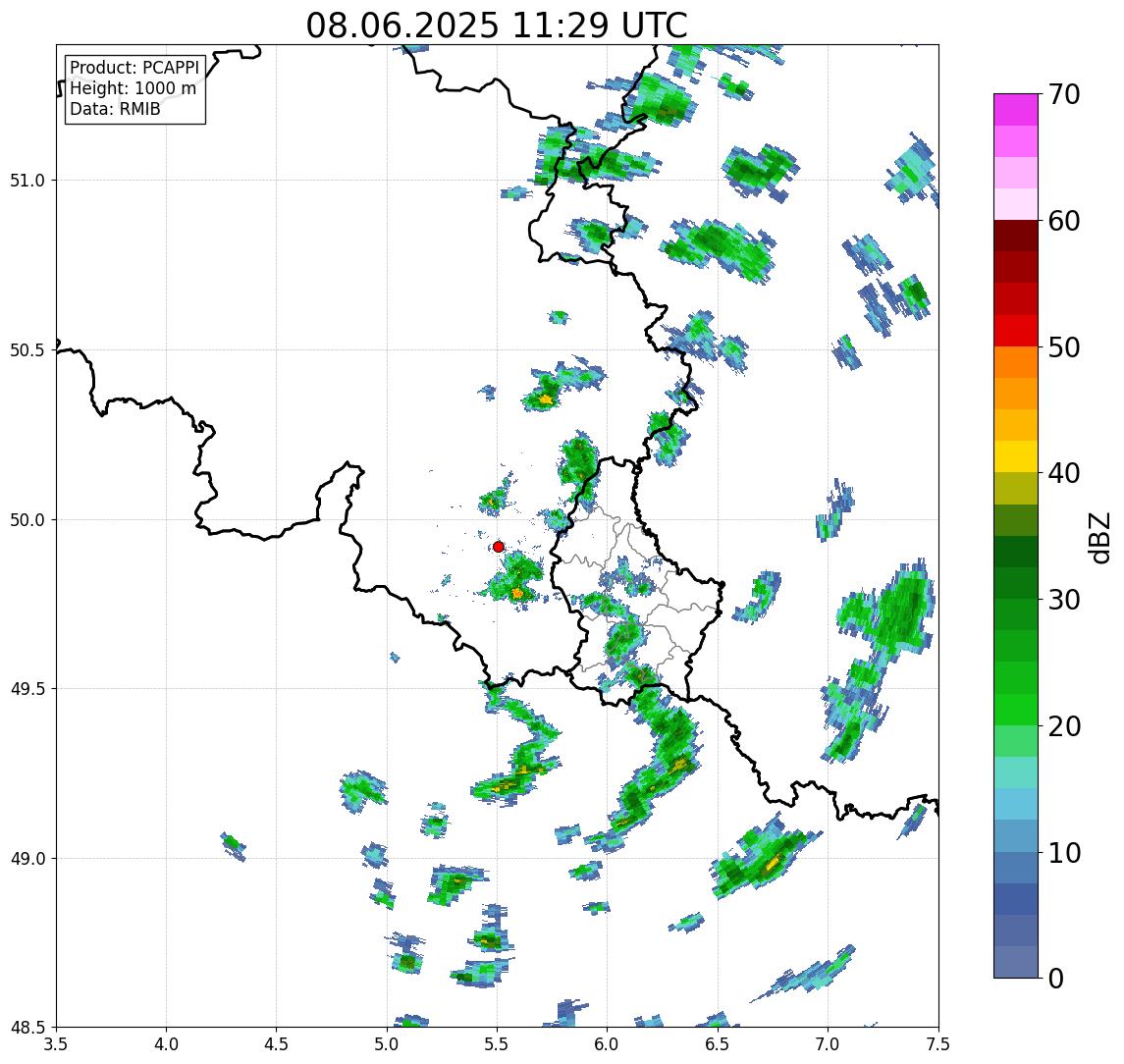Click the colorbar tick label 70
Viewport: 1124px width, 1064px height.
(x=1064, y=94)
